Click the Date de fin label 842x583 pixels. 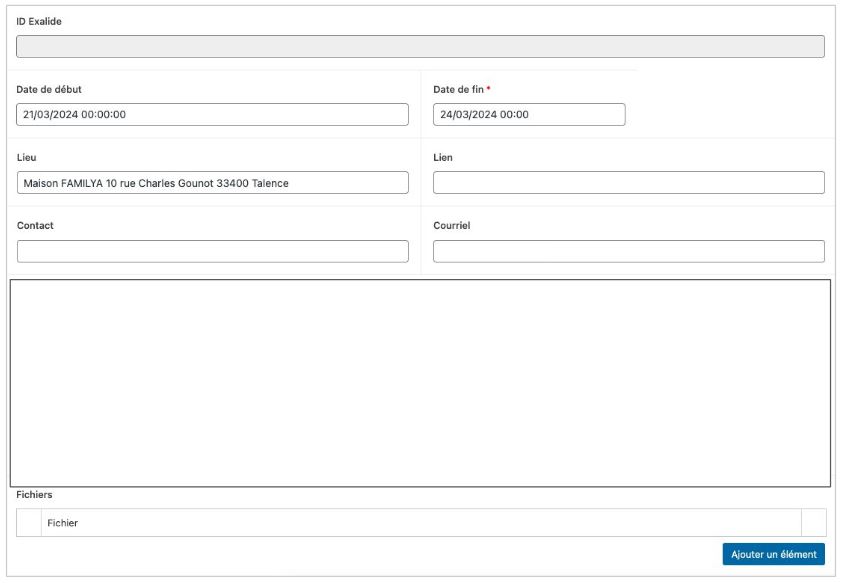click(x=458, y=90)
